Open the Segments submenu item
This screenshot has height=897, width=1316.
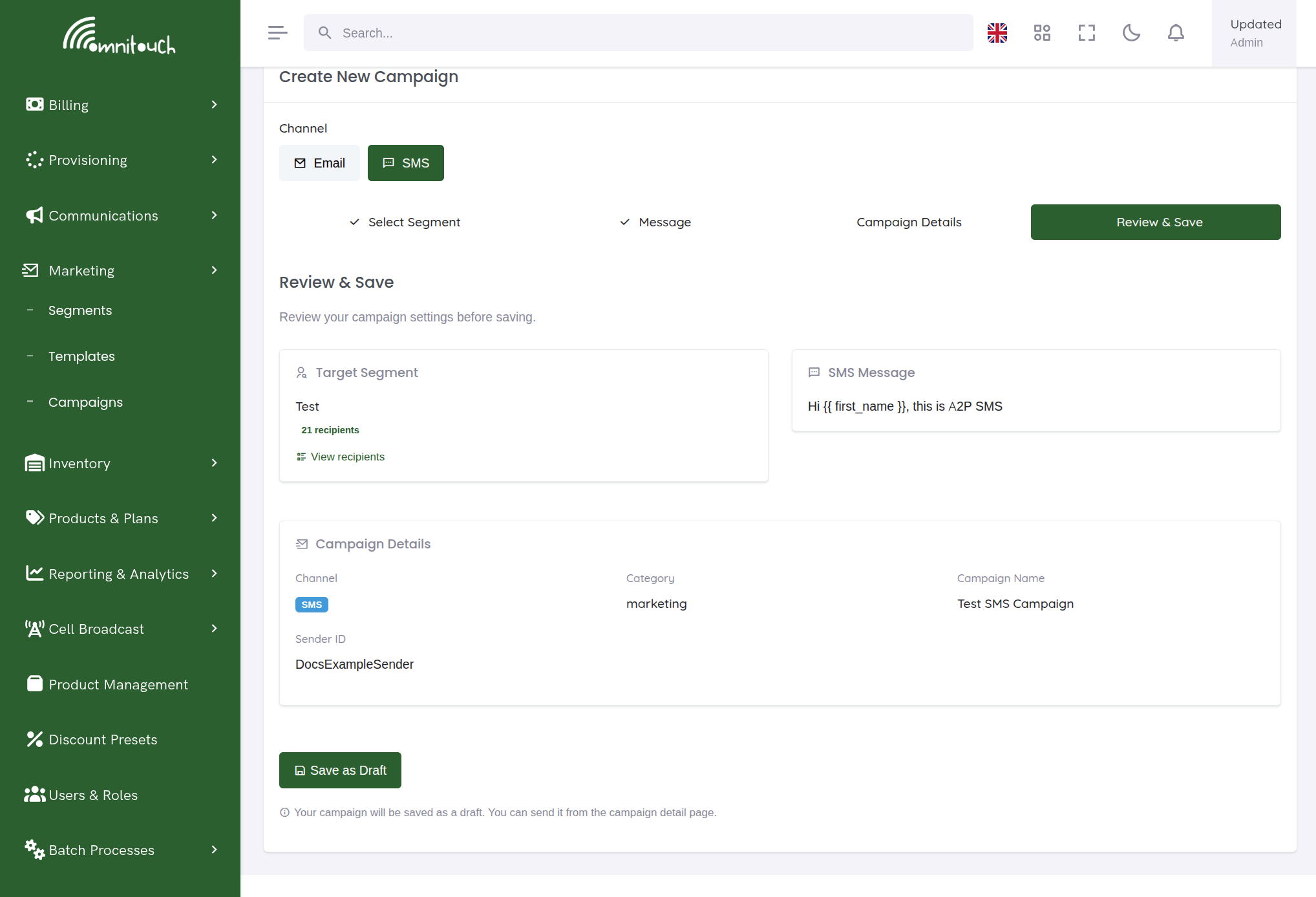click(80, 310)
